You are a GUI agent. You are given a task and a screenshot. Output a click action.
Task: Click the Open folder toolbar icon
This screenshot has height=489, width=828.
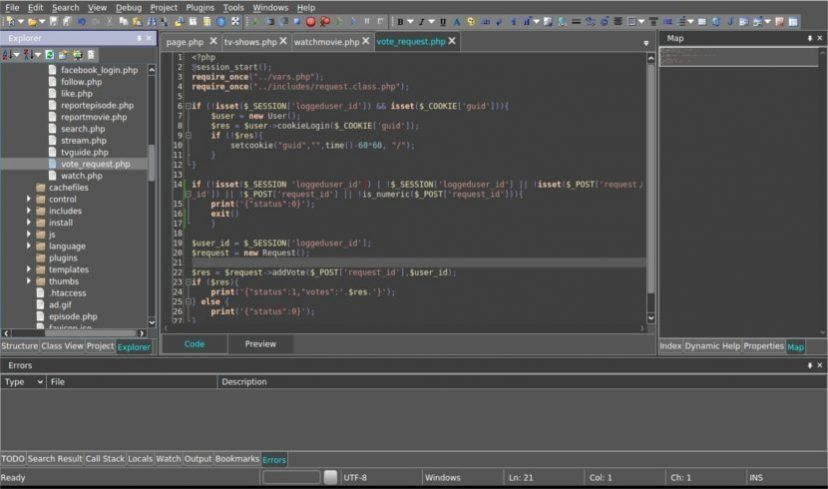pyautogui.click(x=32, y=22)
